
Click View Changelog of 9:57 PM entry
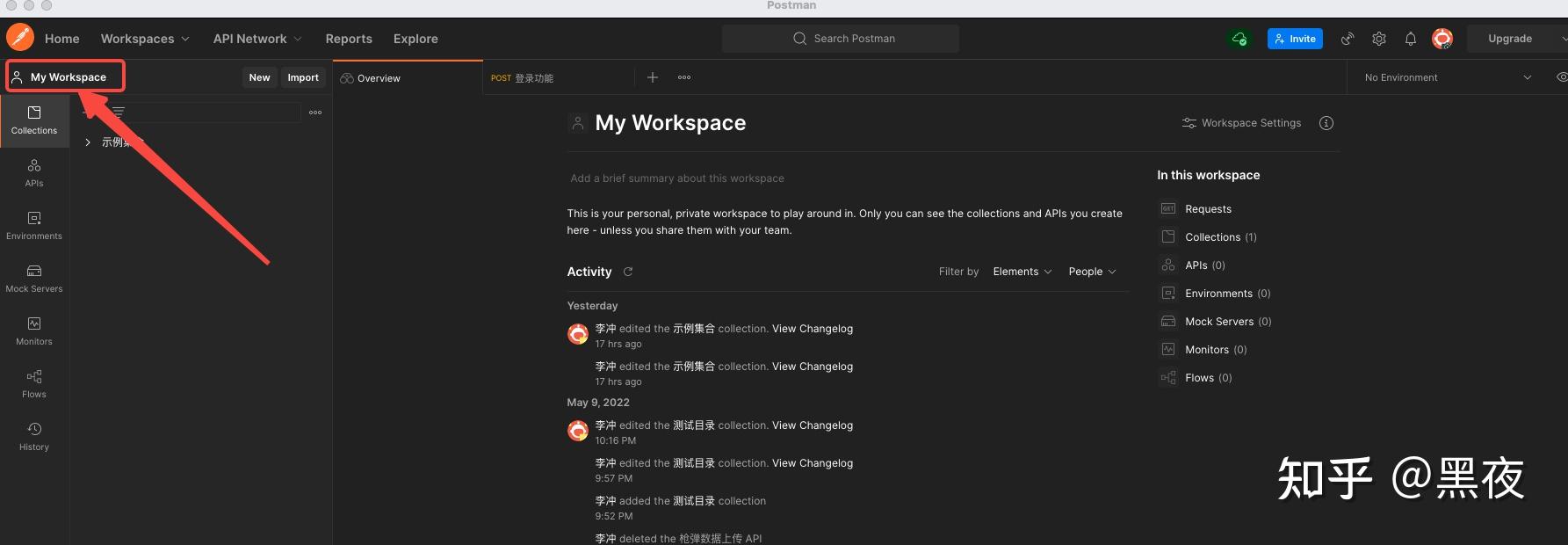tap(813, 463)
